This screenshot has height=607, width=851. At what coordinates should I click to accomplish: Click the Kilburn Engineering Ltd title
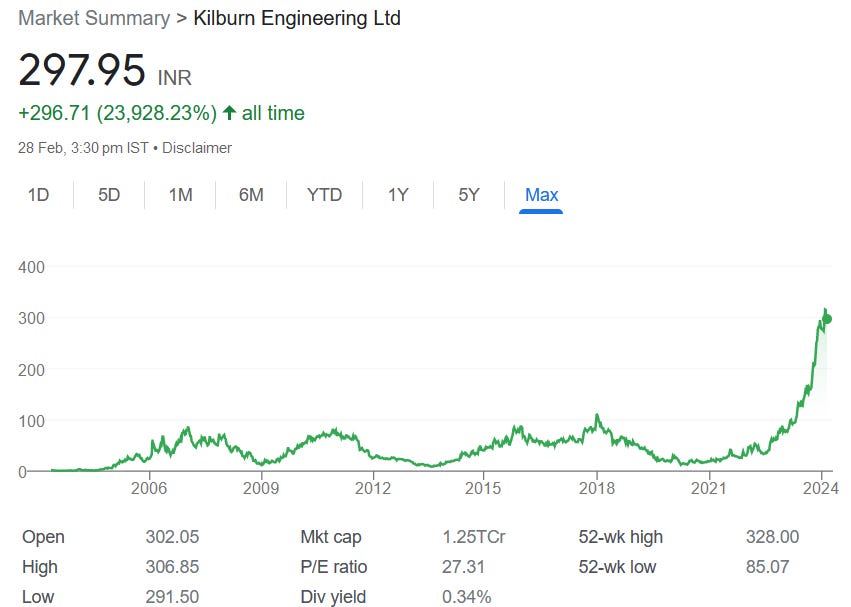pyautogui.click(x=297, y=18)
